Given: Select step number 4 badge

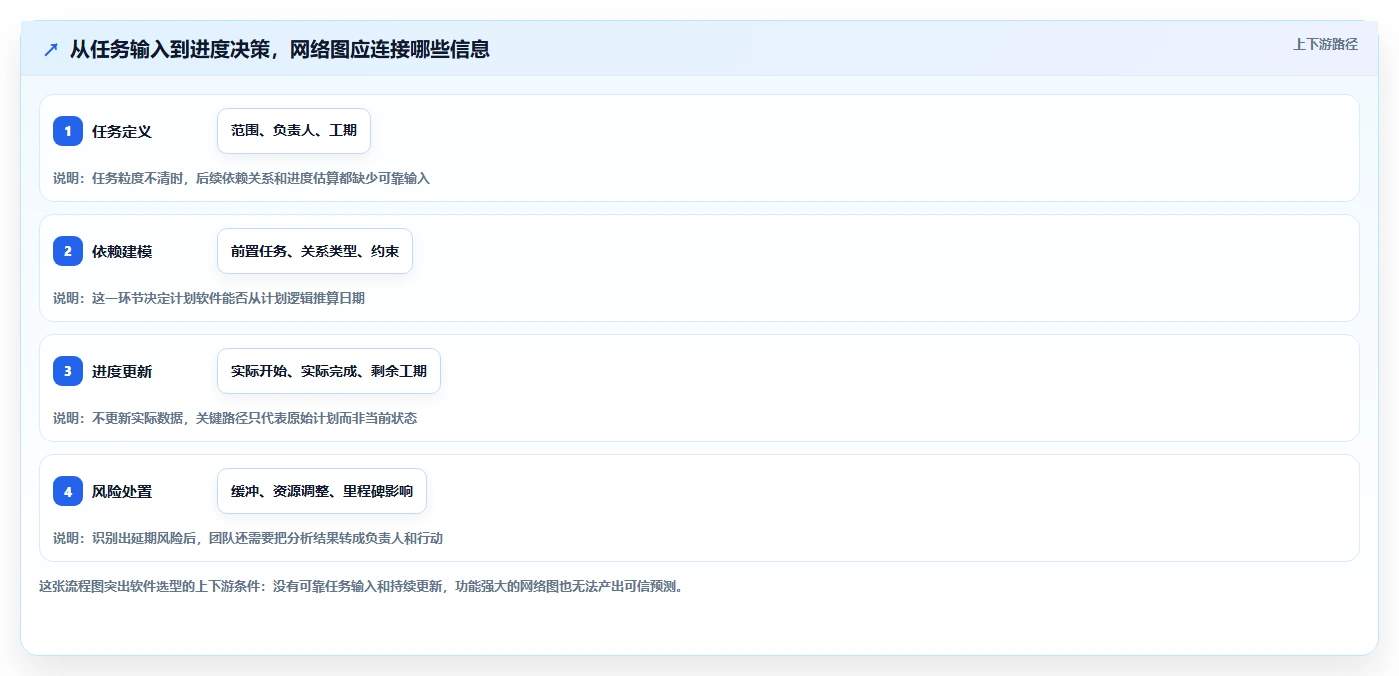Looking at the screenshot, I should pyautogui.click(x=68, y=491).
